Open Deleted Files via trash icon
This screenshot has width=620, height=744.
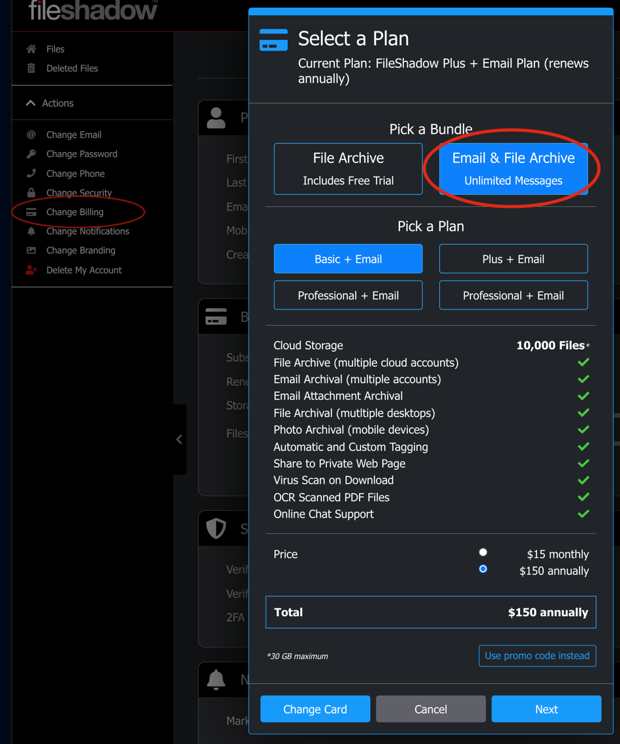(31, 68)
